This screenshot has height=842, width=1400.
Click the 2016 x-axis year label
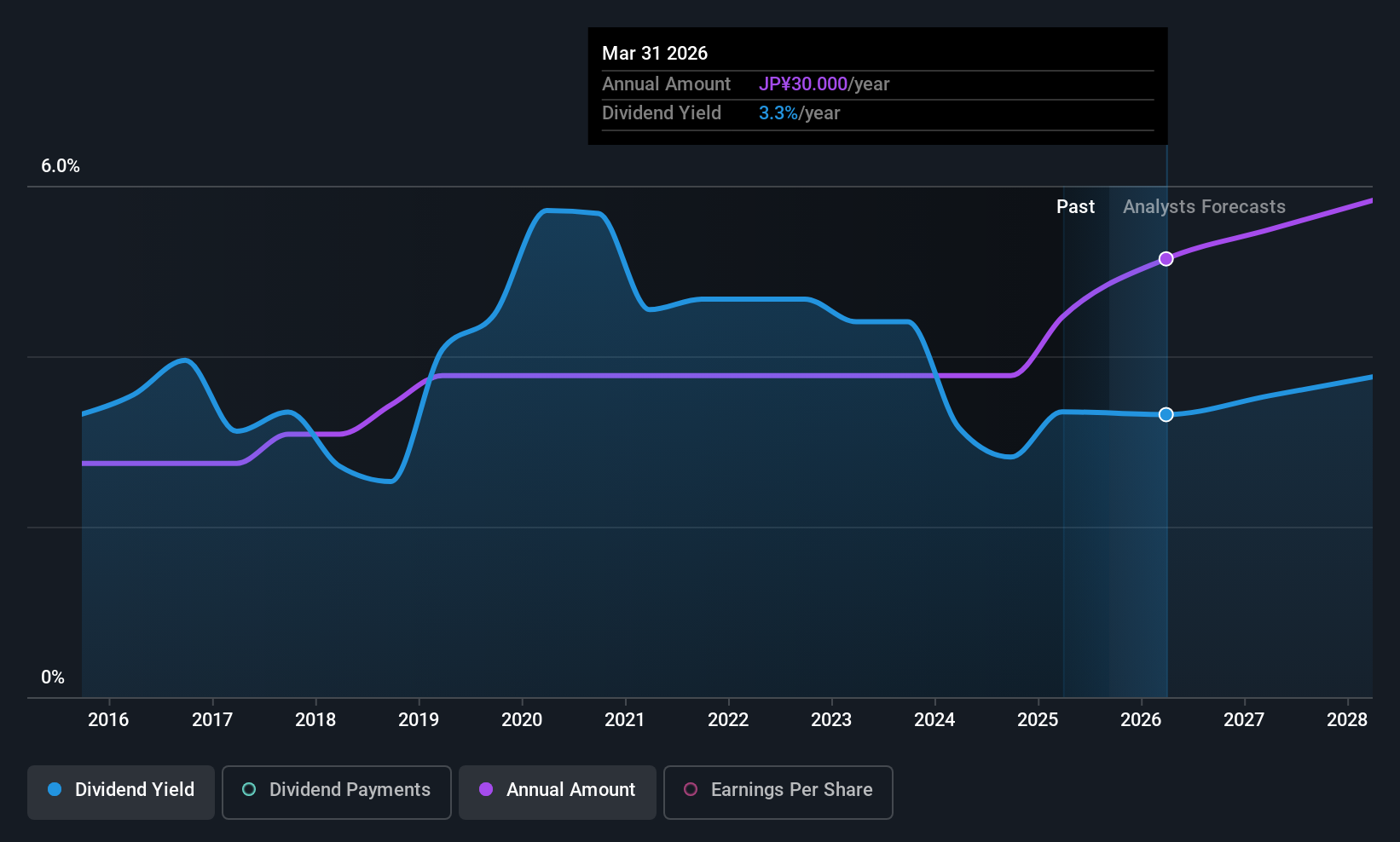coord(108,719)
